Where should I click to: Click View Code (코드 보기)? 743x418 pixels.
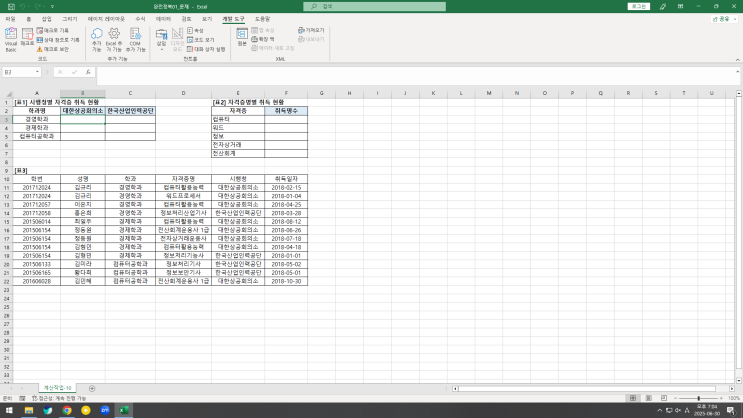[x=201, y=40]
